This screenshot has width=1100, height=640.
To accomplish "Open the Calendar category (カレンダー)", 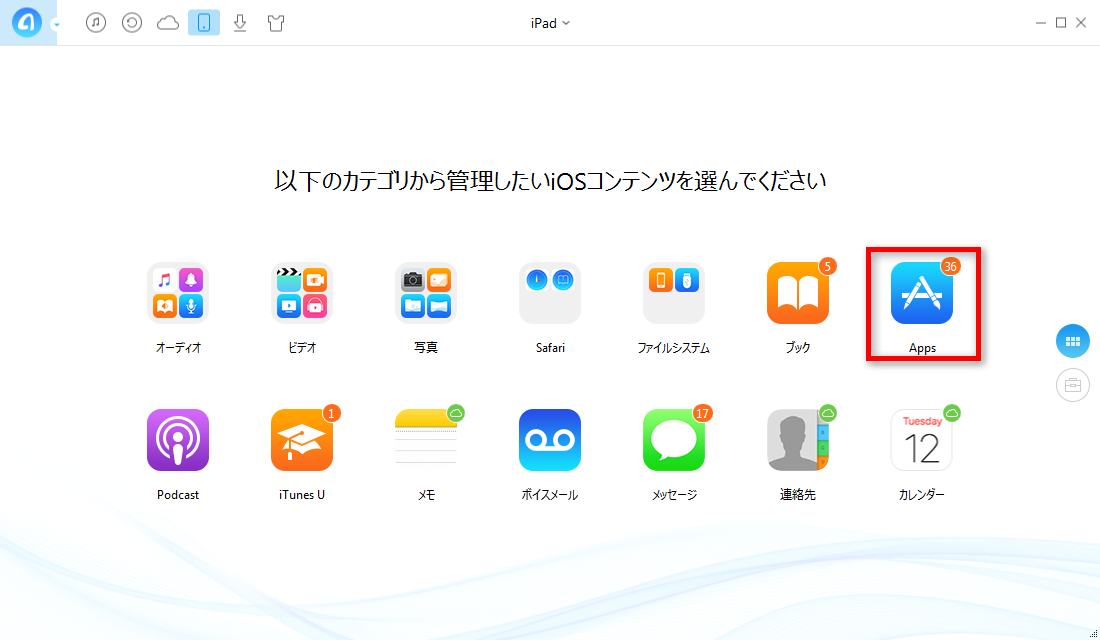I will click(922, 440).
